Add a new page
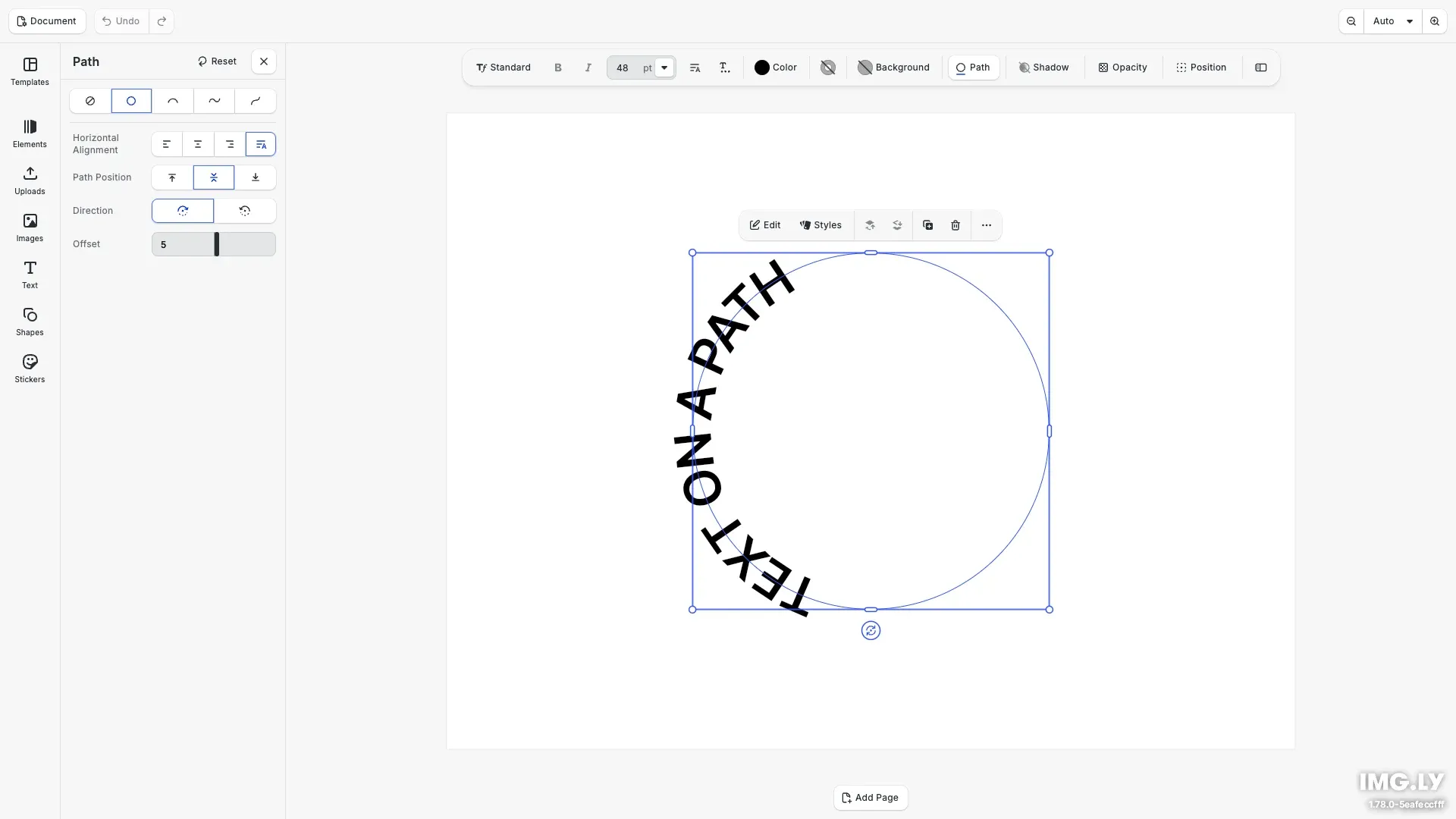This screenshot has height=819, width=1456. (x=871, y=798)
